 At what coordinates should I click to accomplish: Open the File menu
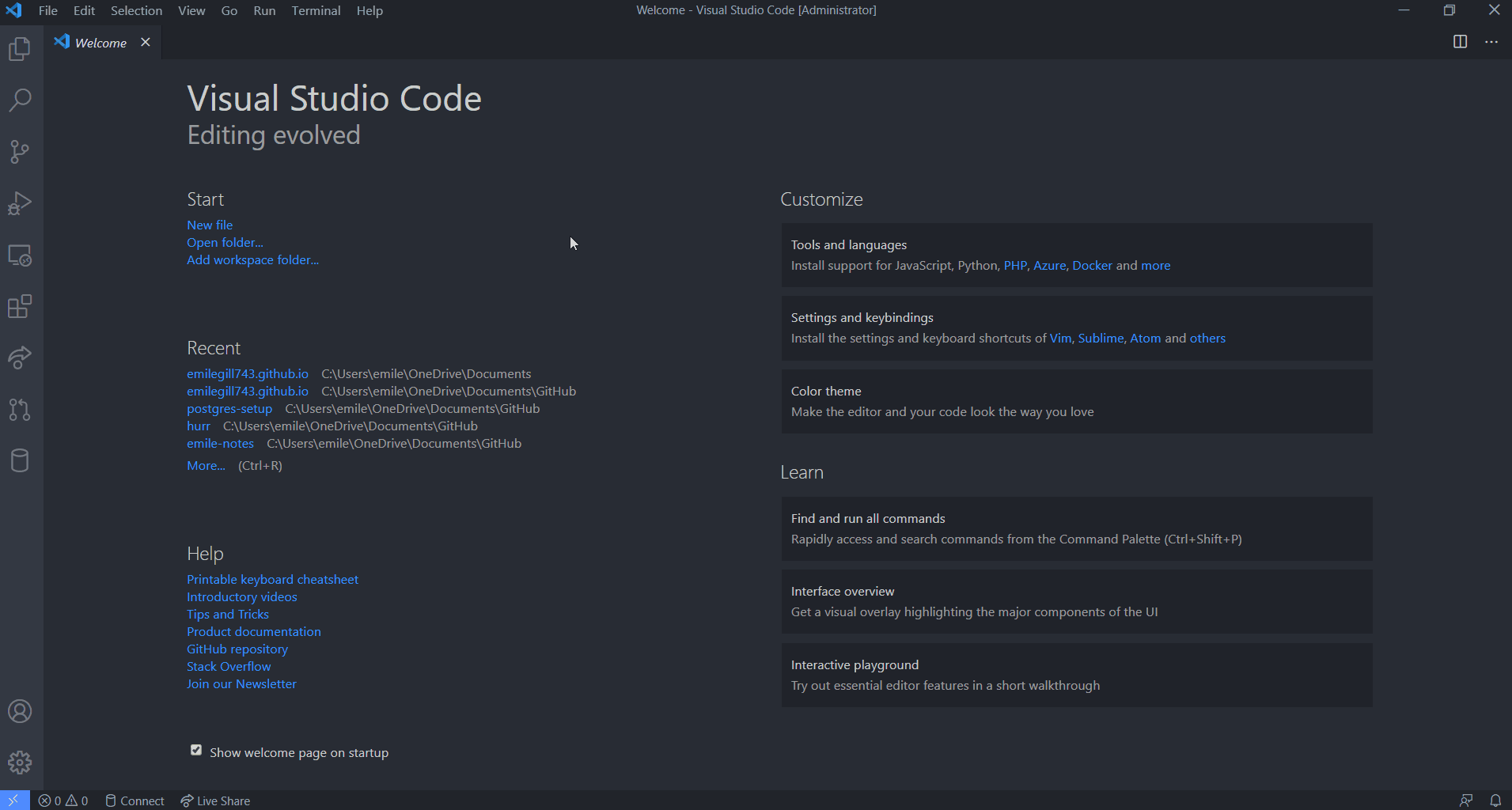tap(48, 10)
